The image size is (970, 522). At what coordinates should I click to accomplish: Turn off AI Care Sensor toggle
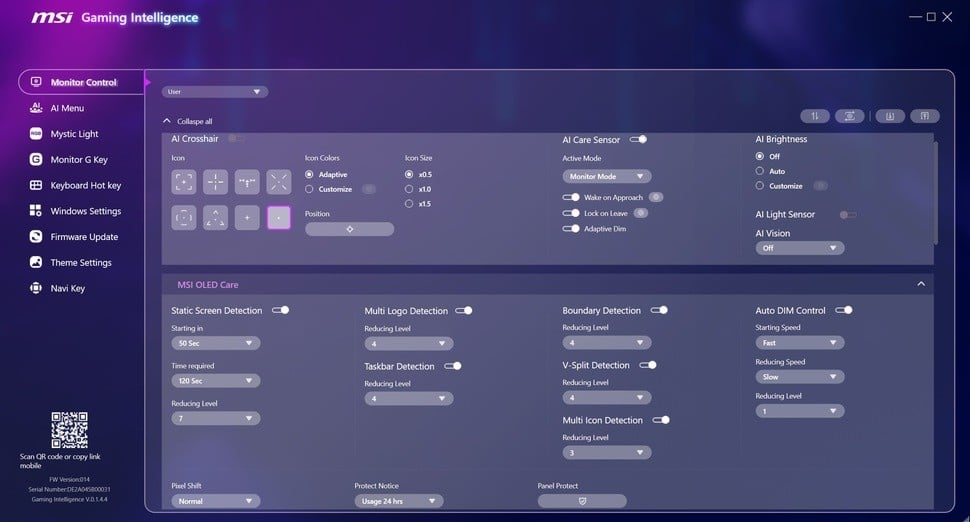tap(638, 140)
